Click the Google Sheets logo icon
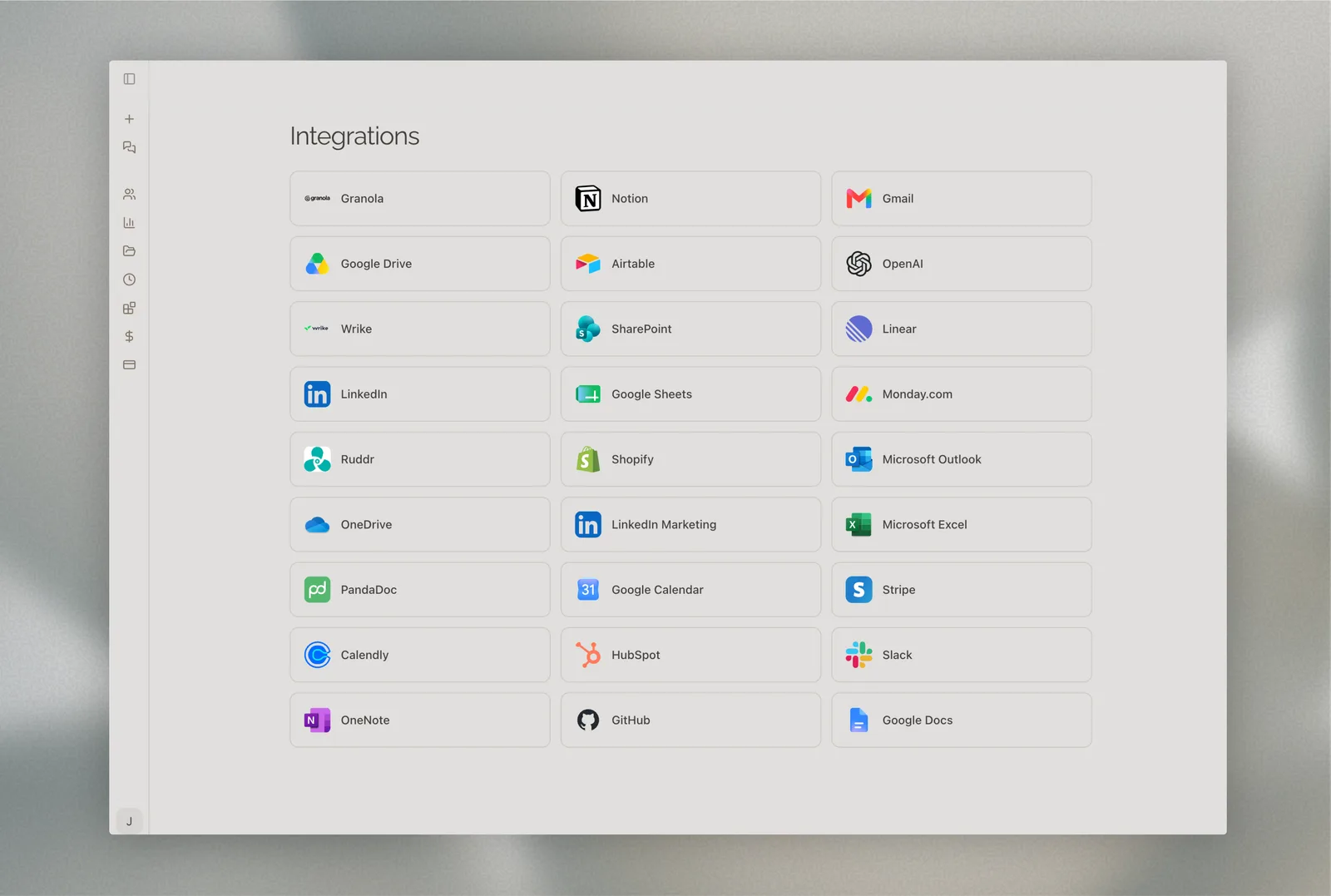This screenshot has height=896, width=1331. click(588, 394)
